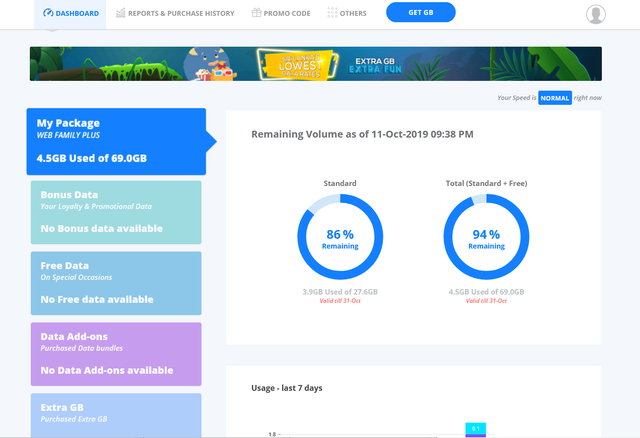Click the Promo Code gift icon
The width and height of the screenshot is (640, 438).
click(256, 13)
